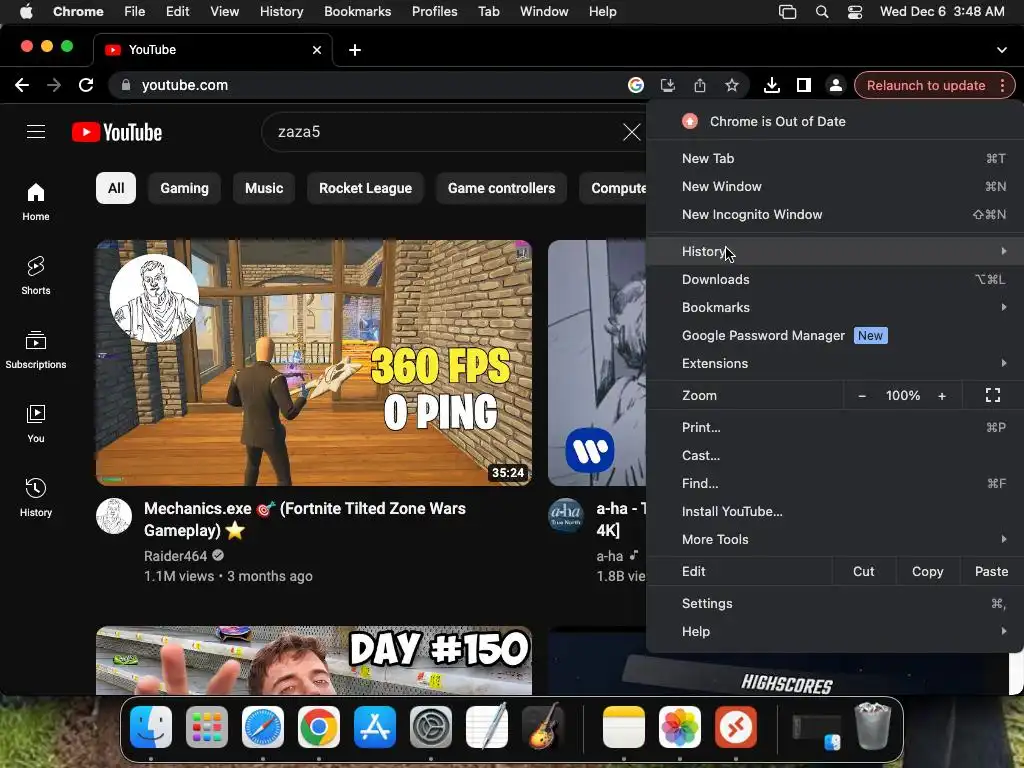Clear the search text with X icon
This screenshot has width=1024, height=768.
pyautogui.click(x=632, y=132)
